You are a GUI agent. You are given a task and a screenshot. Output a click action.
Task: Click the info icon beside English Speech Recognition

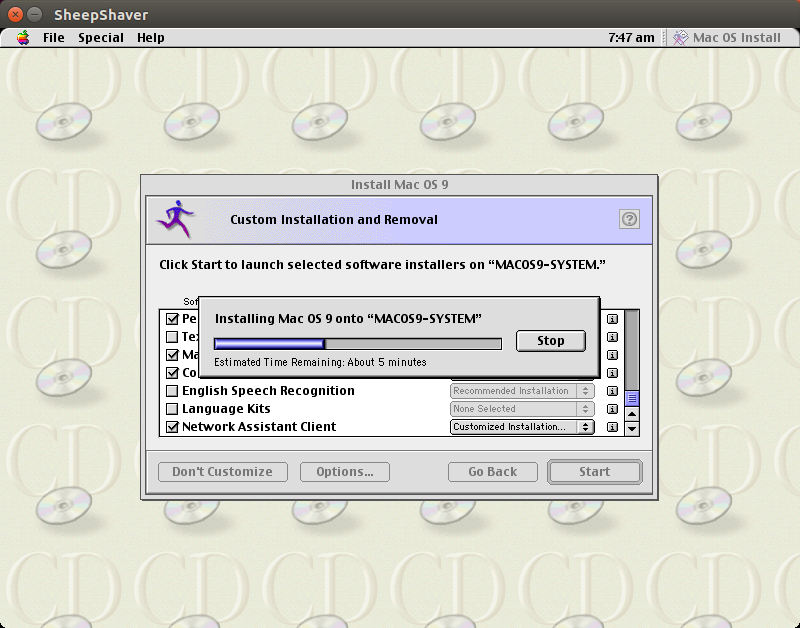pyautogui.click(x=613, y=390)
